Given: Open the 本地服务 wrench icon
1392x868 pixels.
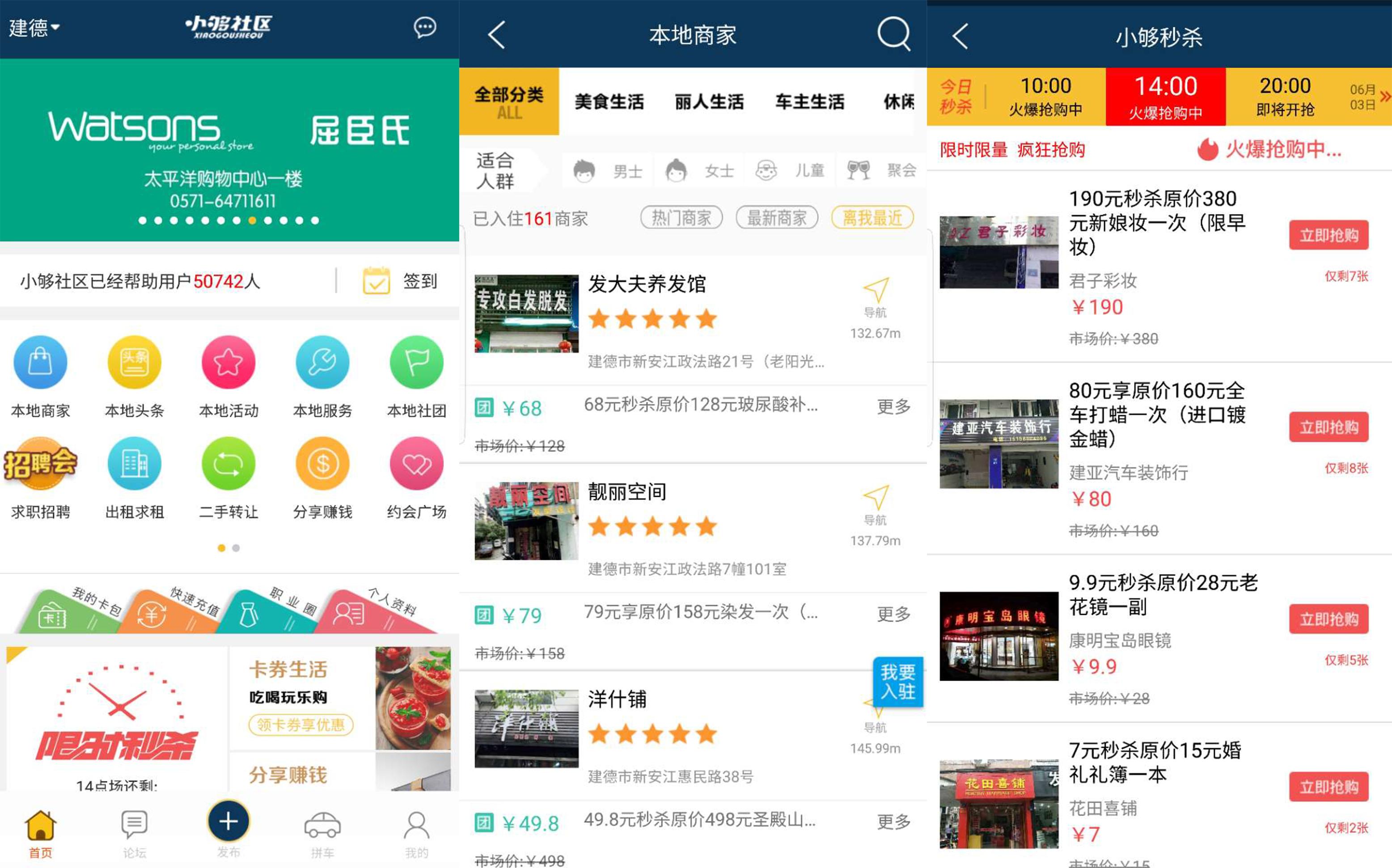Looking at the screenshot, I should 322,362.
